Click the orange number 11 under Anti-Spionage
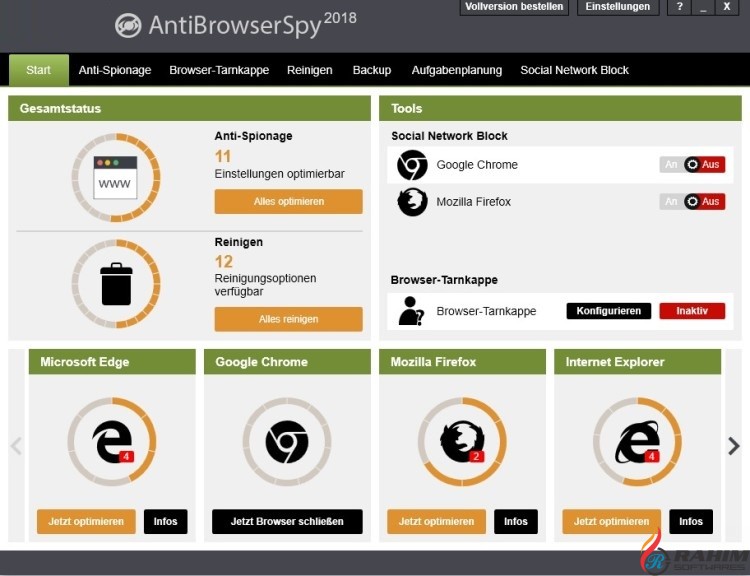Image resolution: width=750 pixels, height=576 pixels. click(222, 156)
